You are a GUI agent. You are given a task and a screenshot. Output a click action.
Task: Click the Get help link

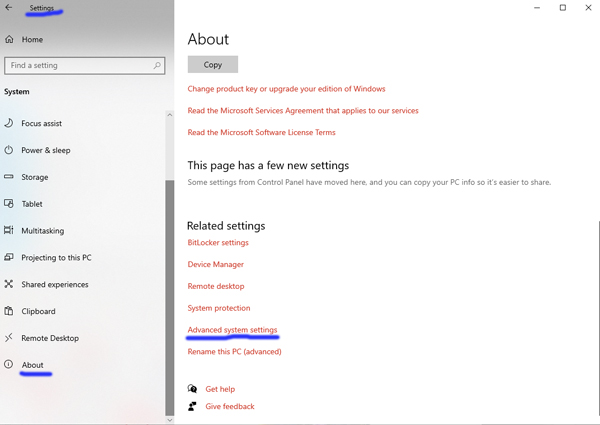pyautogui.click(x=220, y=389)
